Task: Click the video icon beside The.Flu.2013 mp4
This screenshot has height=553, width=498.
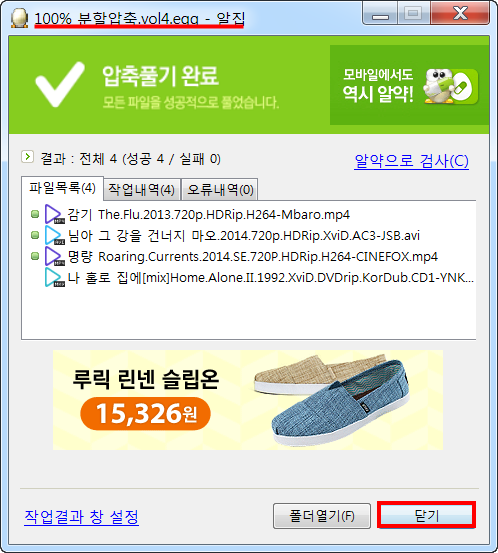Action: 55,214
